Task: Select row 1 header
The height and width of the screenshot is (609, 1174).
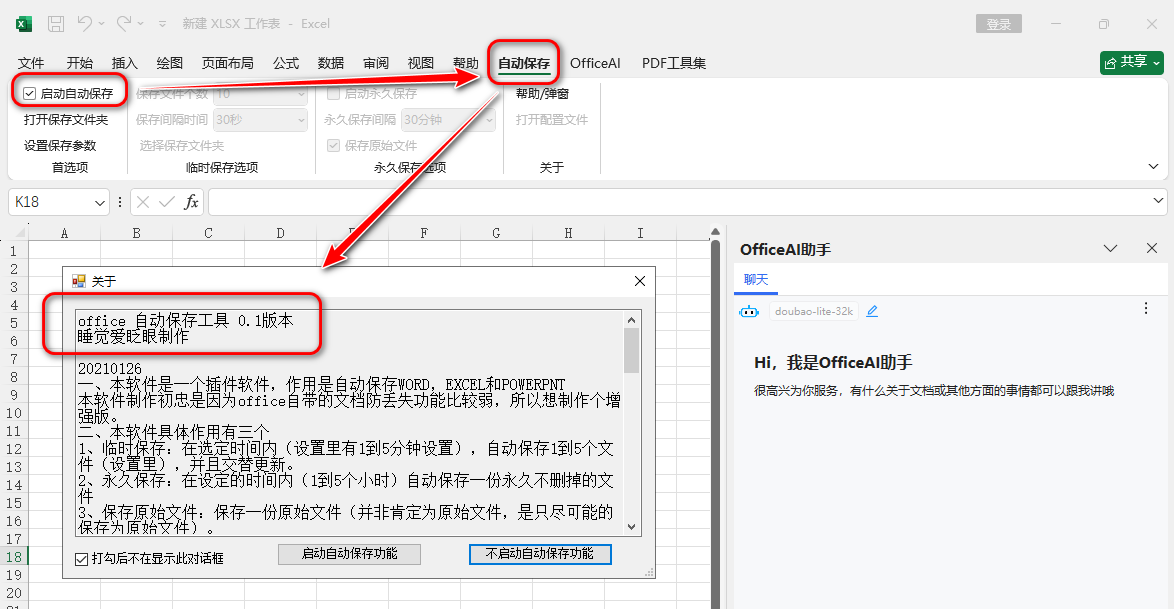Action: [14, 251]
